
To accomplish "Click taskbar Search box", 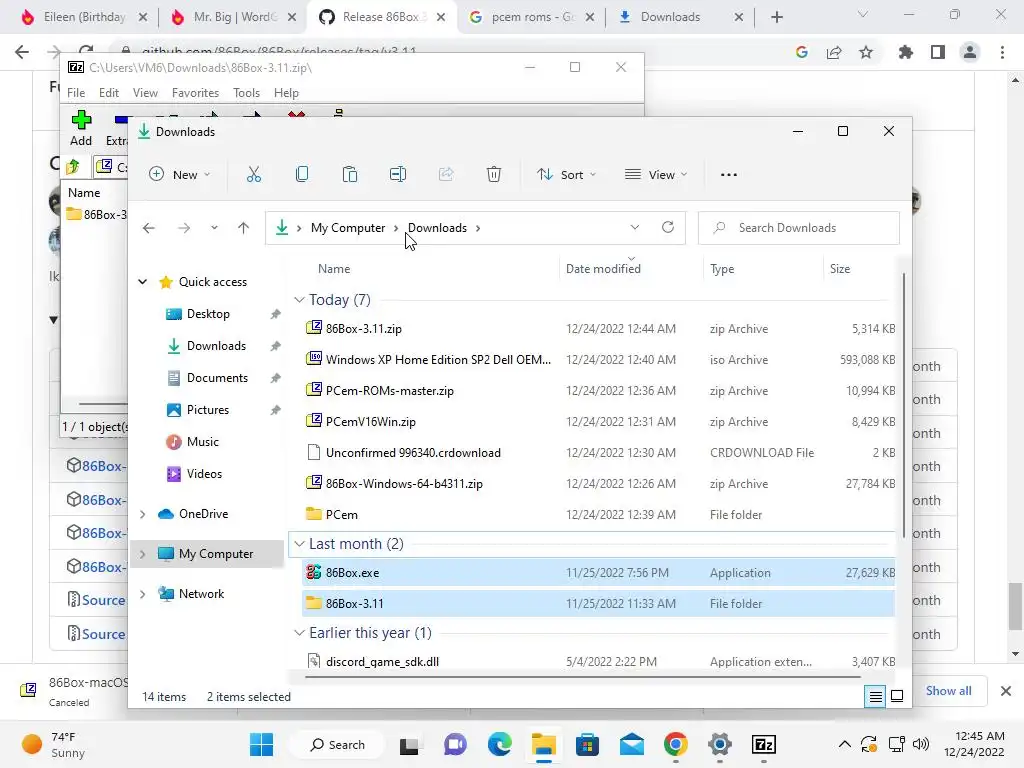I will 338,744.
